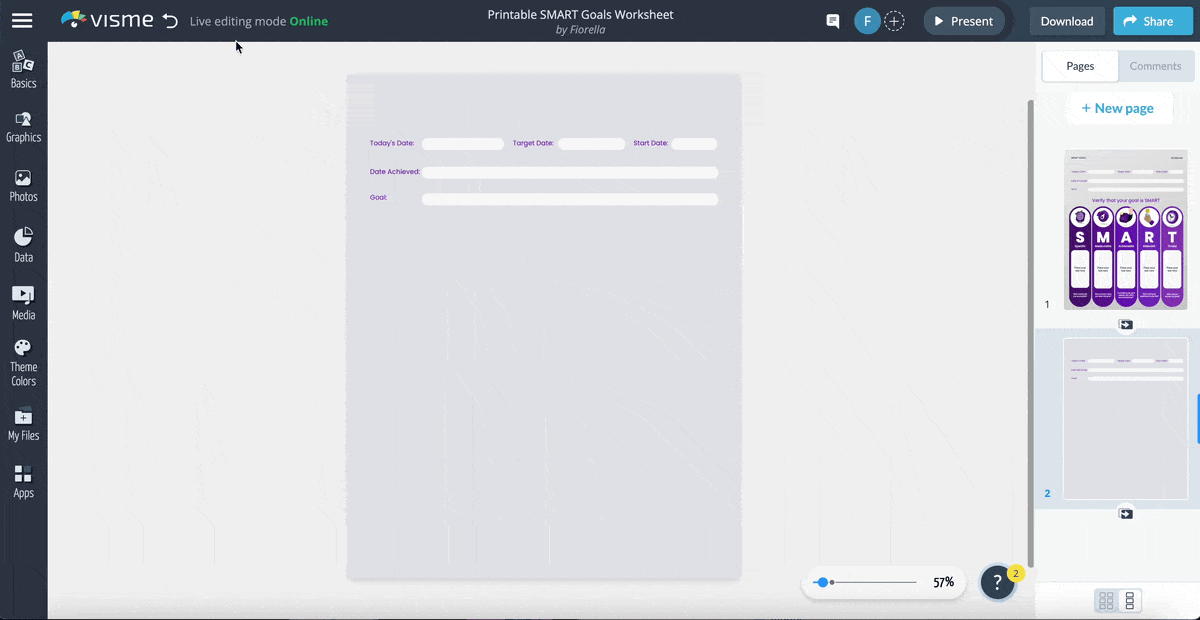Open the My Files panel
Screen dimensions: 1200x620
tap(23, 424)
